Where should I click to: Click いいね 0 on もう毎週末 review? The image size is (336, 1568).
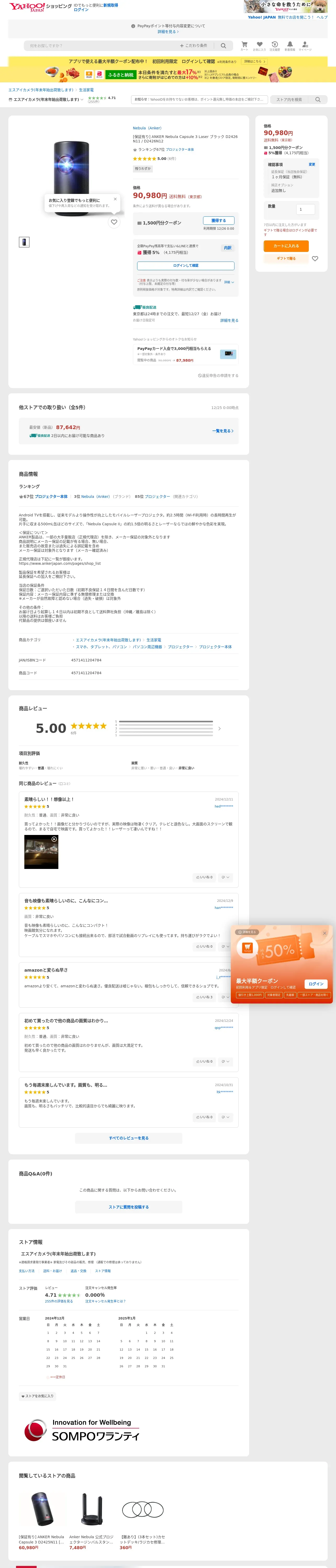tap(204, 1117)
